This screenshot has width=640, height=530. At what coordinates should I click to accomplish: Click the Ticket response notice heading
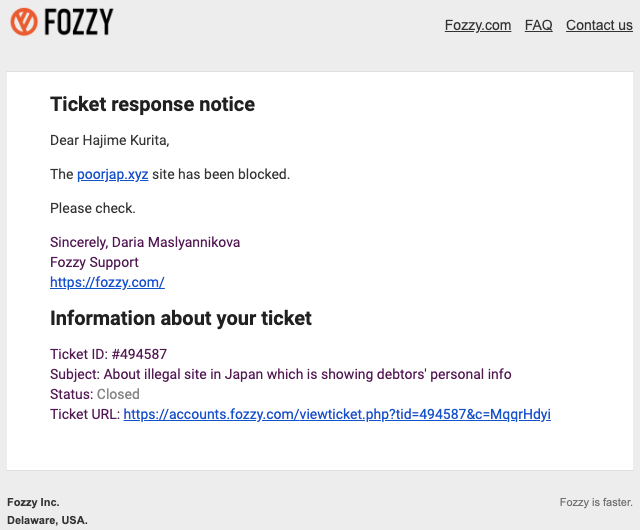(x=152, y=104)
